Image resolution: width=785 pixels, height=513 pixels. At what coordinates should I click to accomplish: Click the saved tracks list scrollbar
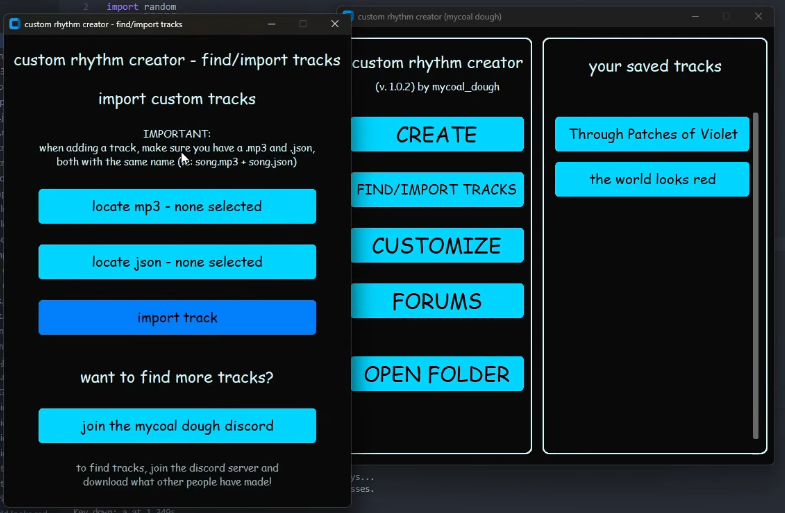click(x=756, y=276)
